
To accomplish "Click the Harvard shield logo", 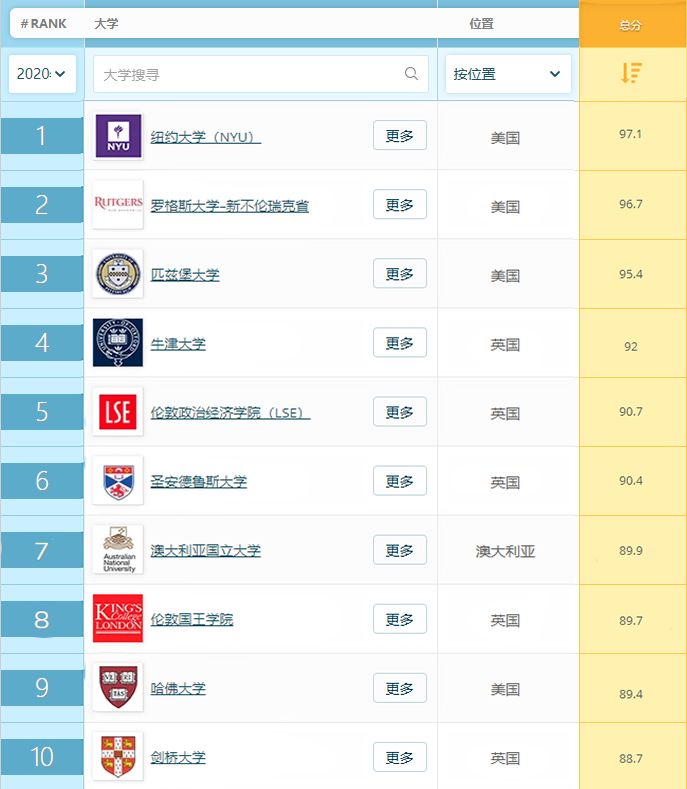I will pyautogui.click(x=118, y=687).
